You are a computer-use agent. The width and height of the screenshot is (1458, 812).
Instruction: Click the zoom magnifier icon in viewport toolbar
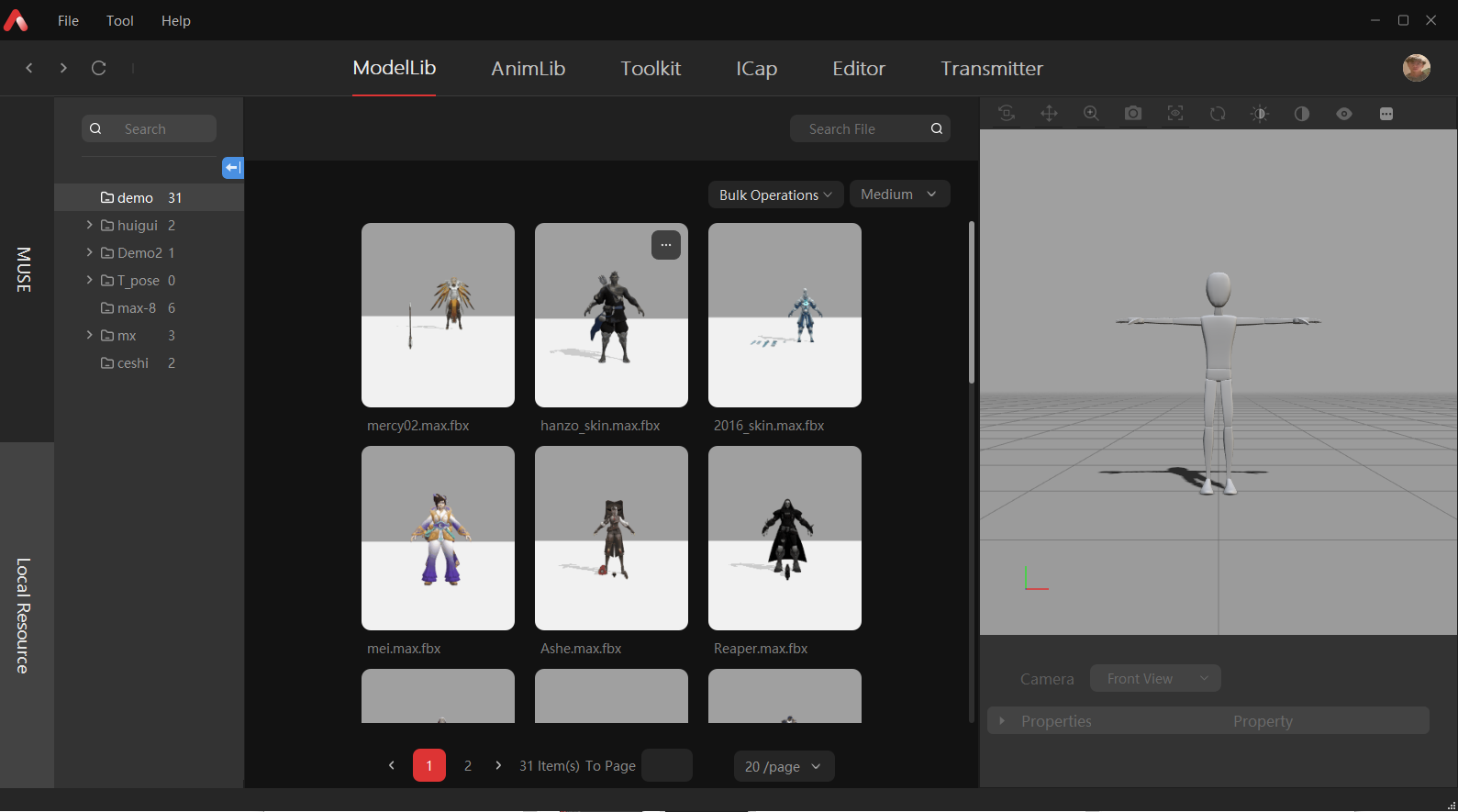coord(1091,114)
